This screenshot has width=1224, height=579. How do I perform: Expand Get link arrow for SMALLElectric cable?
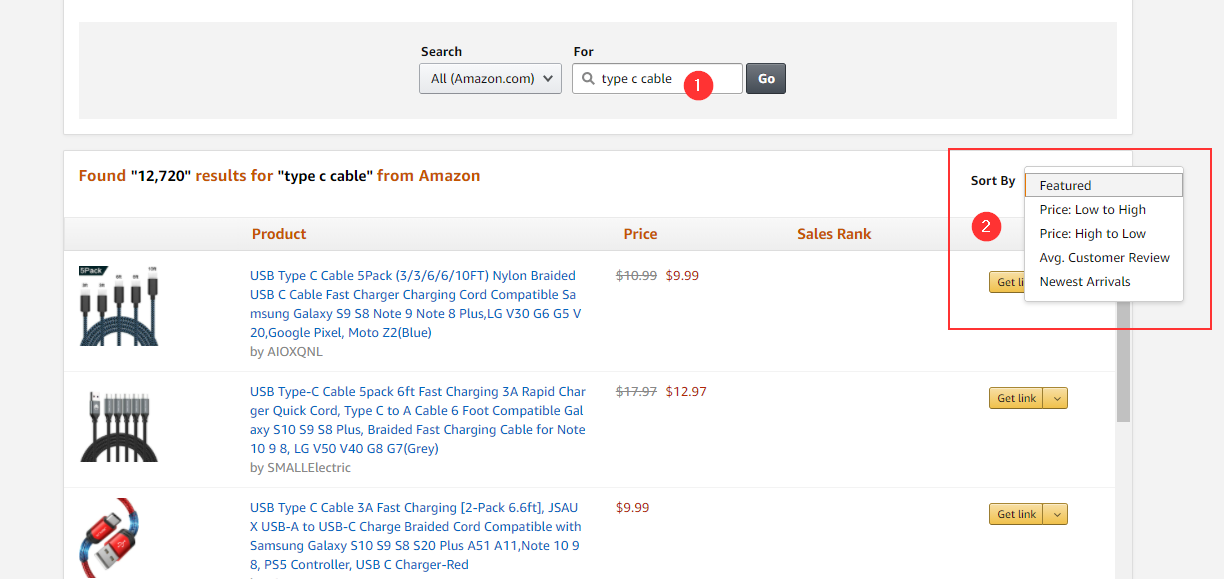coord(1057,399)
